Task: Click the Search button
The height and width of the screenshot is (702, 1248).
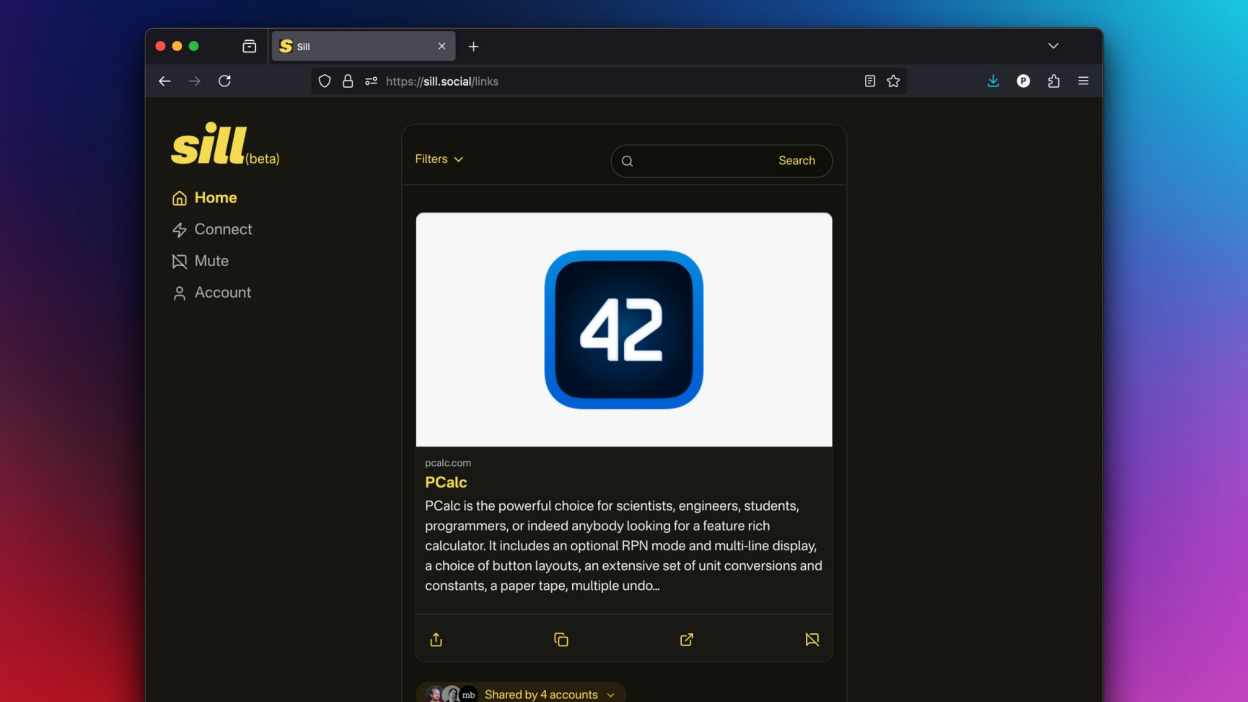Action: coord(796,161)
